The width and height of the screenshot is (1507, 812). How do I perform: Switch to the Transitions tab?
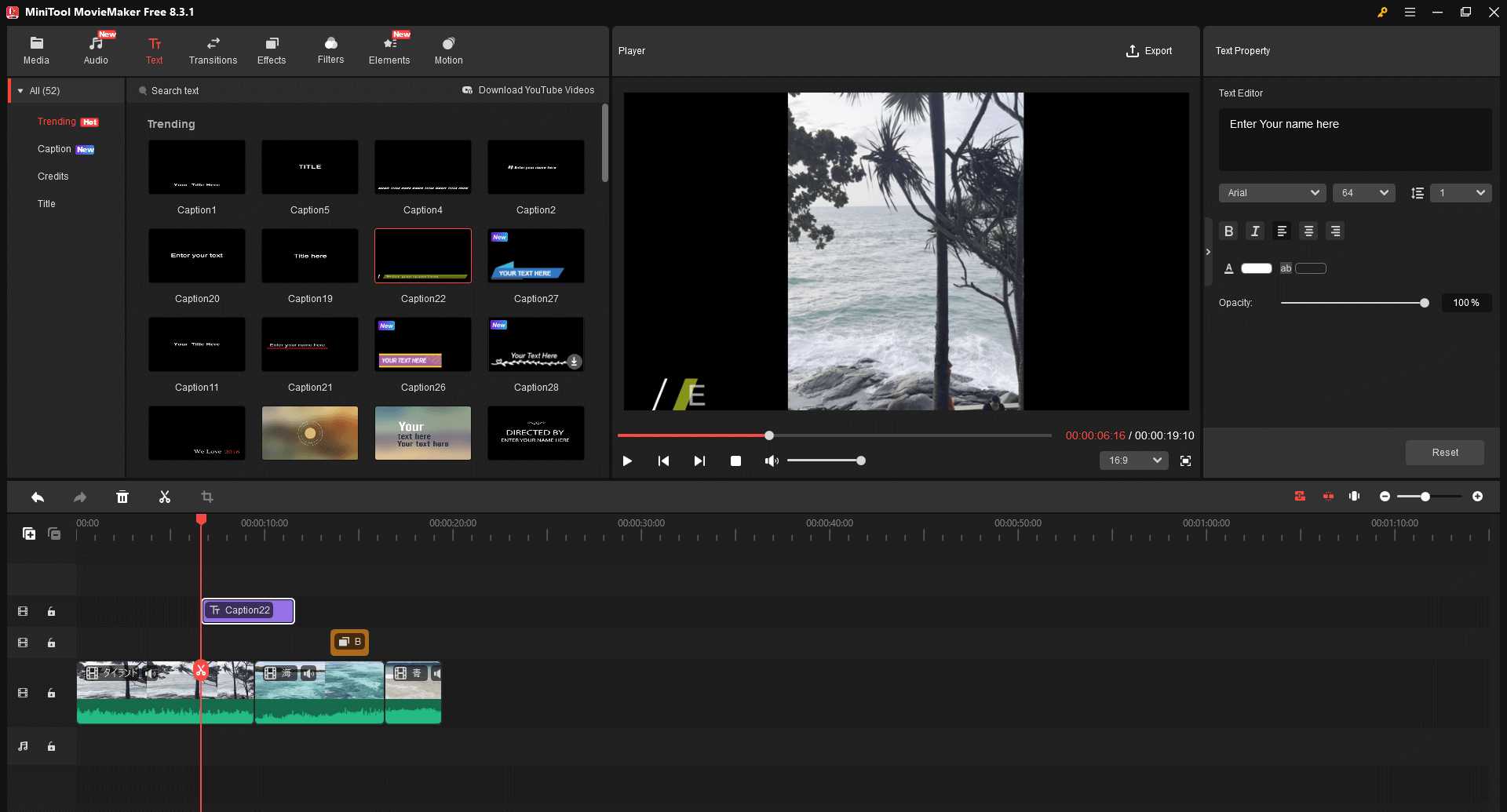(x=213, y=50)
